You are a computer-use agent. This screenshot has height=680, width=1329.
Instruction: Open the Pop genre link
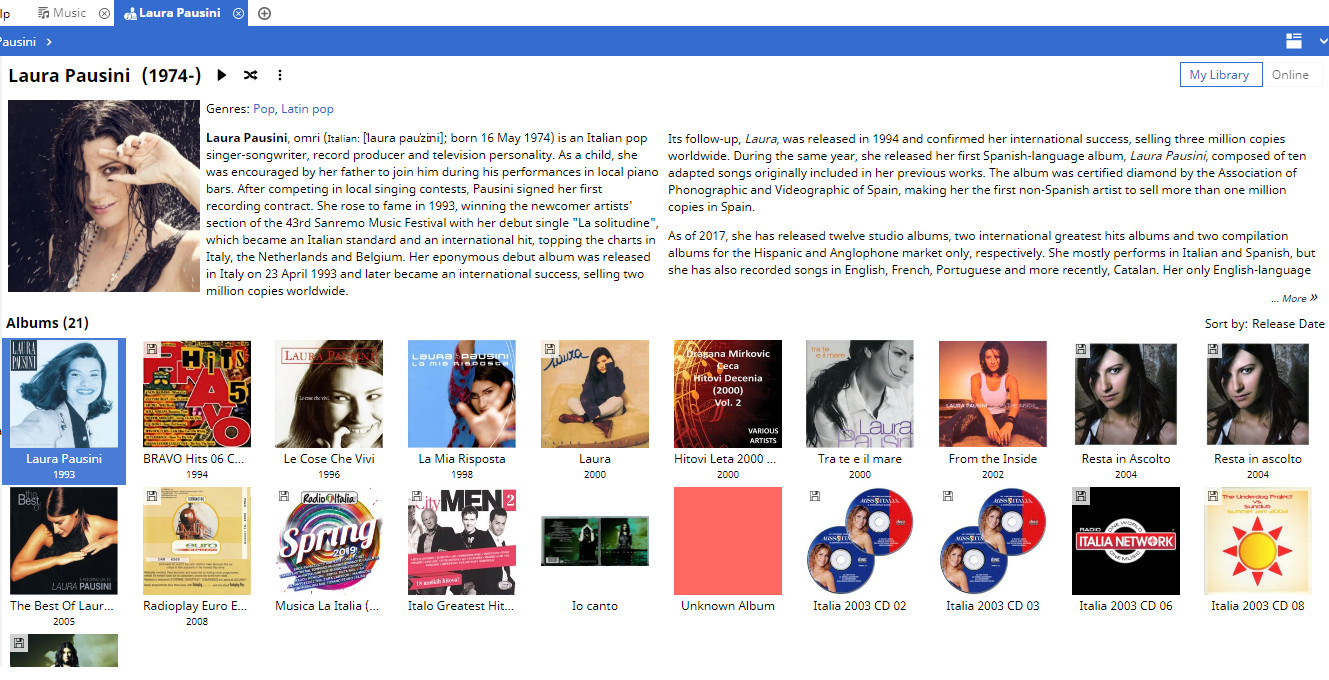(264, 109)
